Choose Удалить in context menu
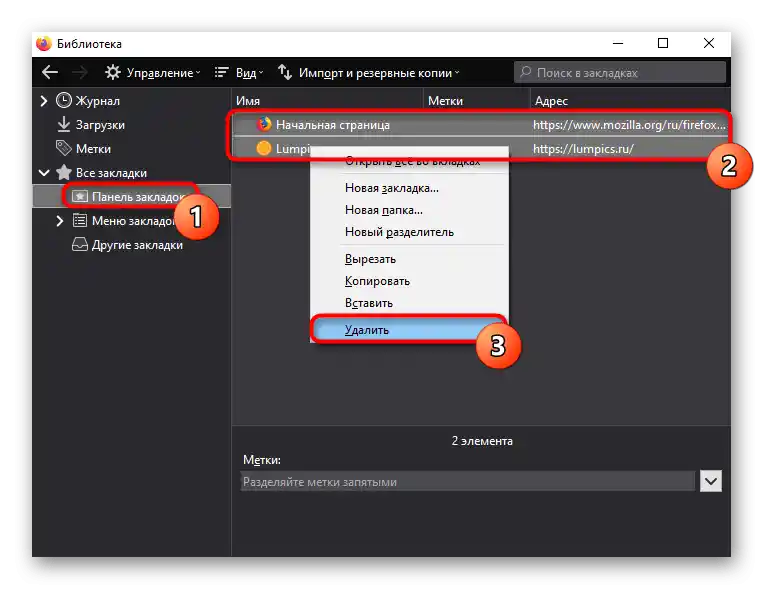 pos(409,330)
